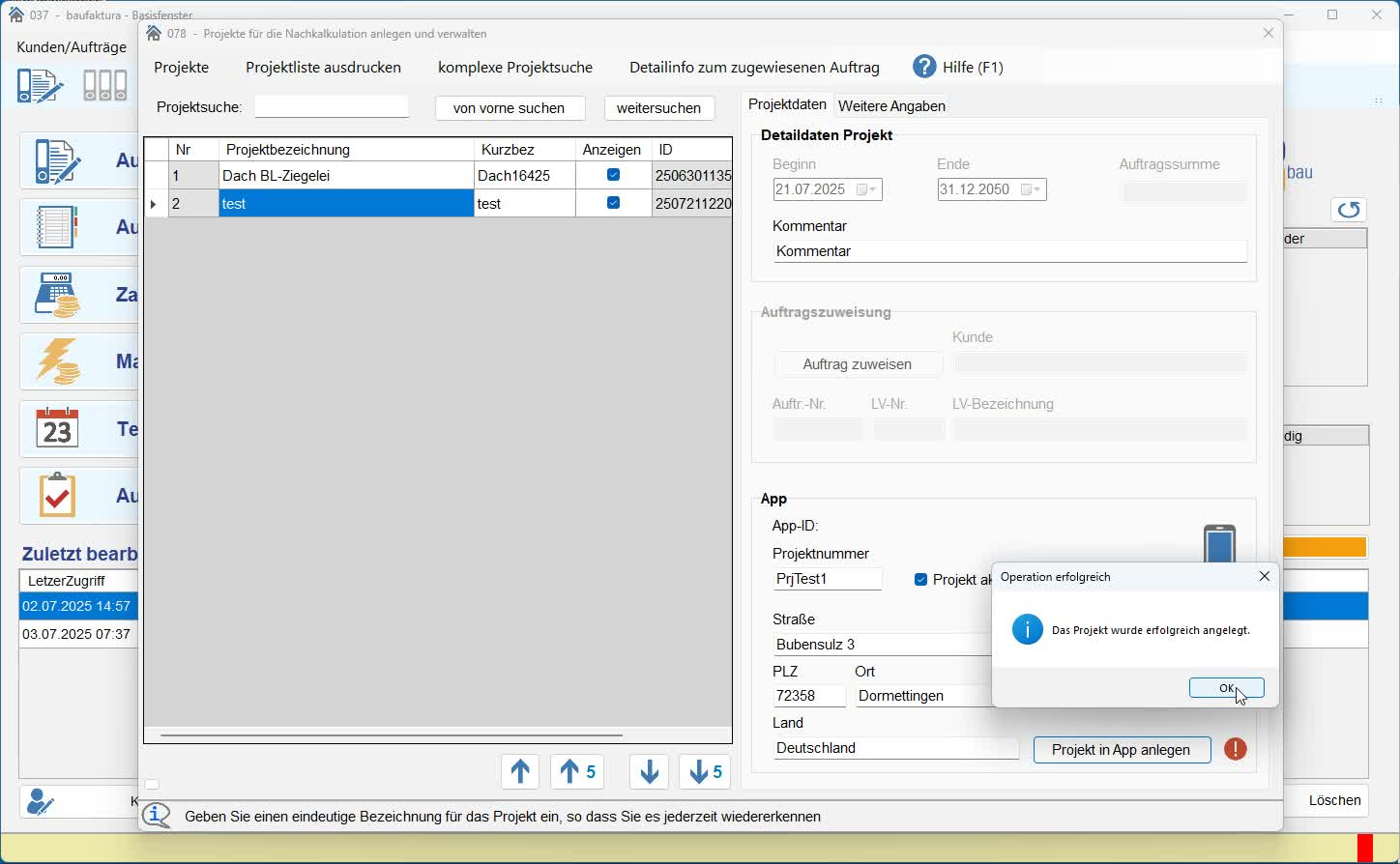Select the 03.07.2025 07:37 recent entry
1400x864 pixels.
[x=78, y=634]
